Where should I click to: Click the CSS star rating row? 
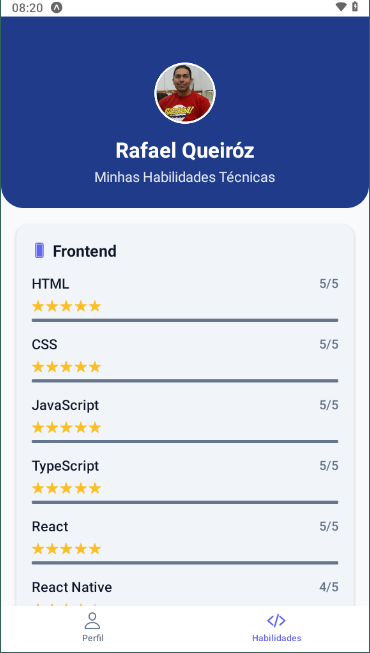[67, 367]
